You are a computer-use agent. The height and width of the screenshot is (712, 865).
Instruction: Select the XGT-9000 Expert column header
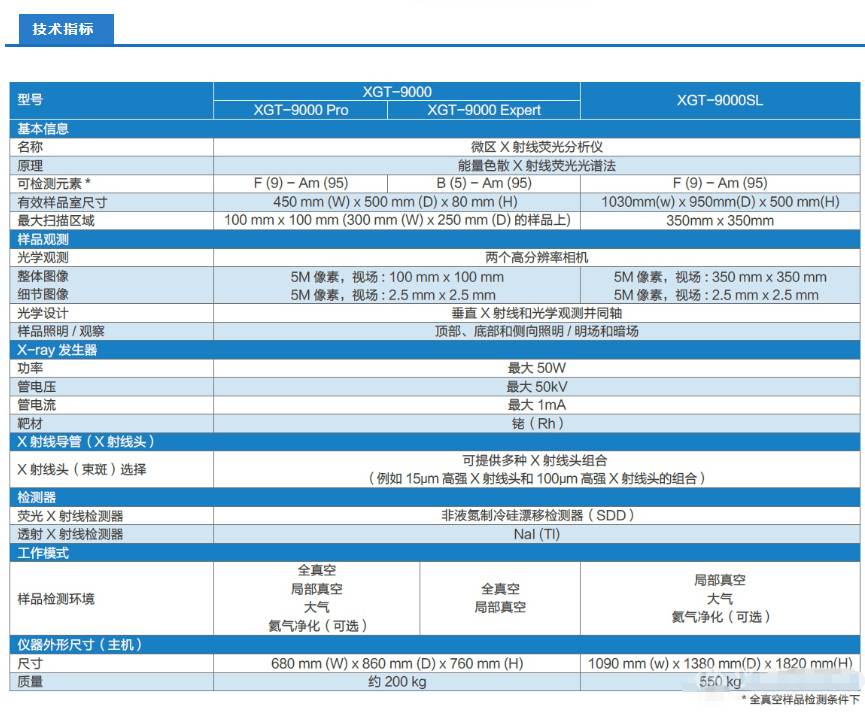tap(484, 110)
